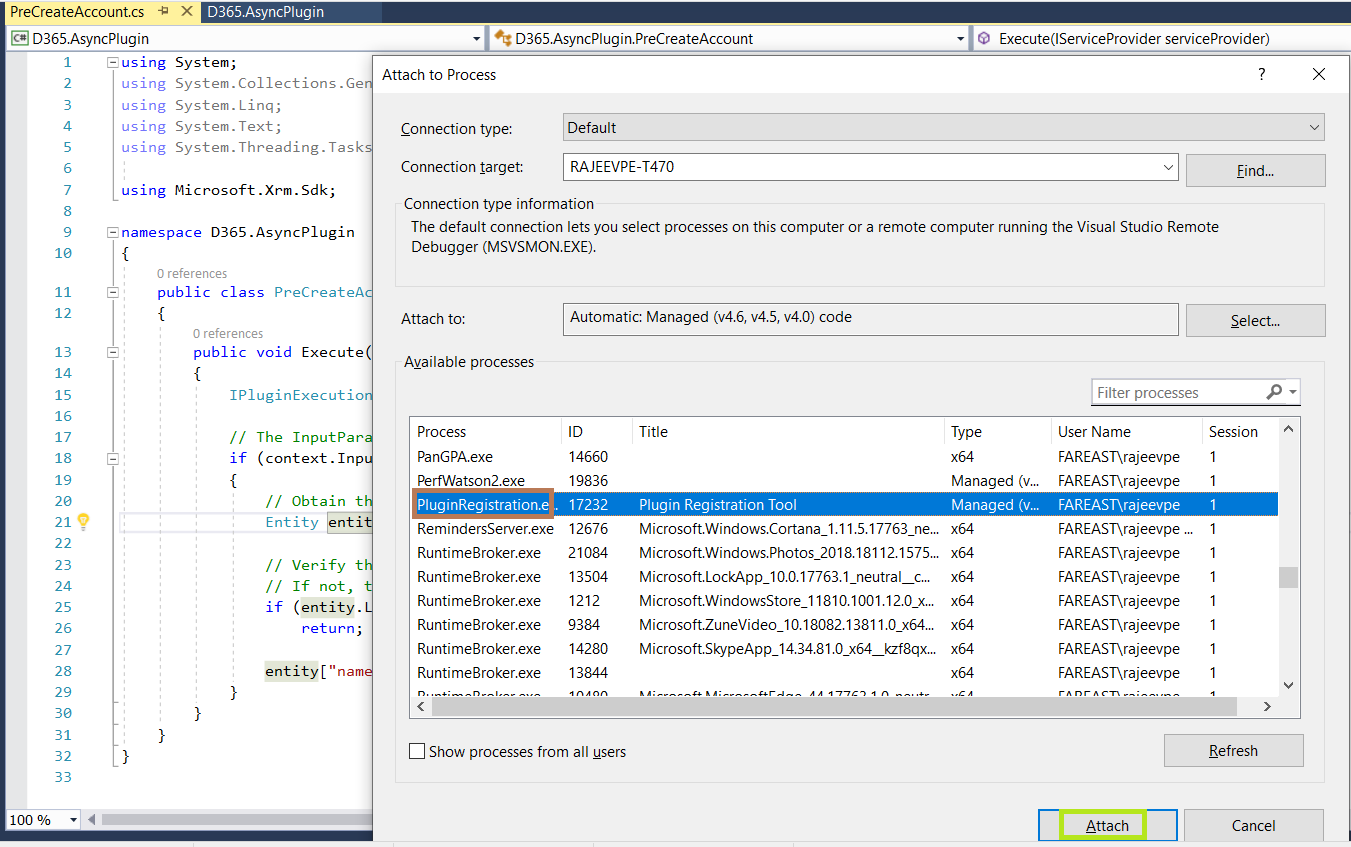Click the class icon before D365.AsyncPlugin.PreCreateAccount
The width and height of the screenshot is (1351, 847).
click(x=501, y=37)
